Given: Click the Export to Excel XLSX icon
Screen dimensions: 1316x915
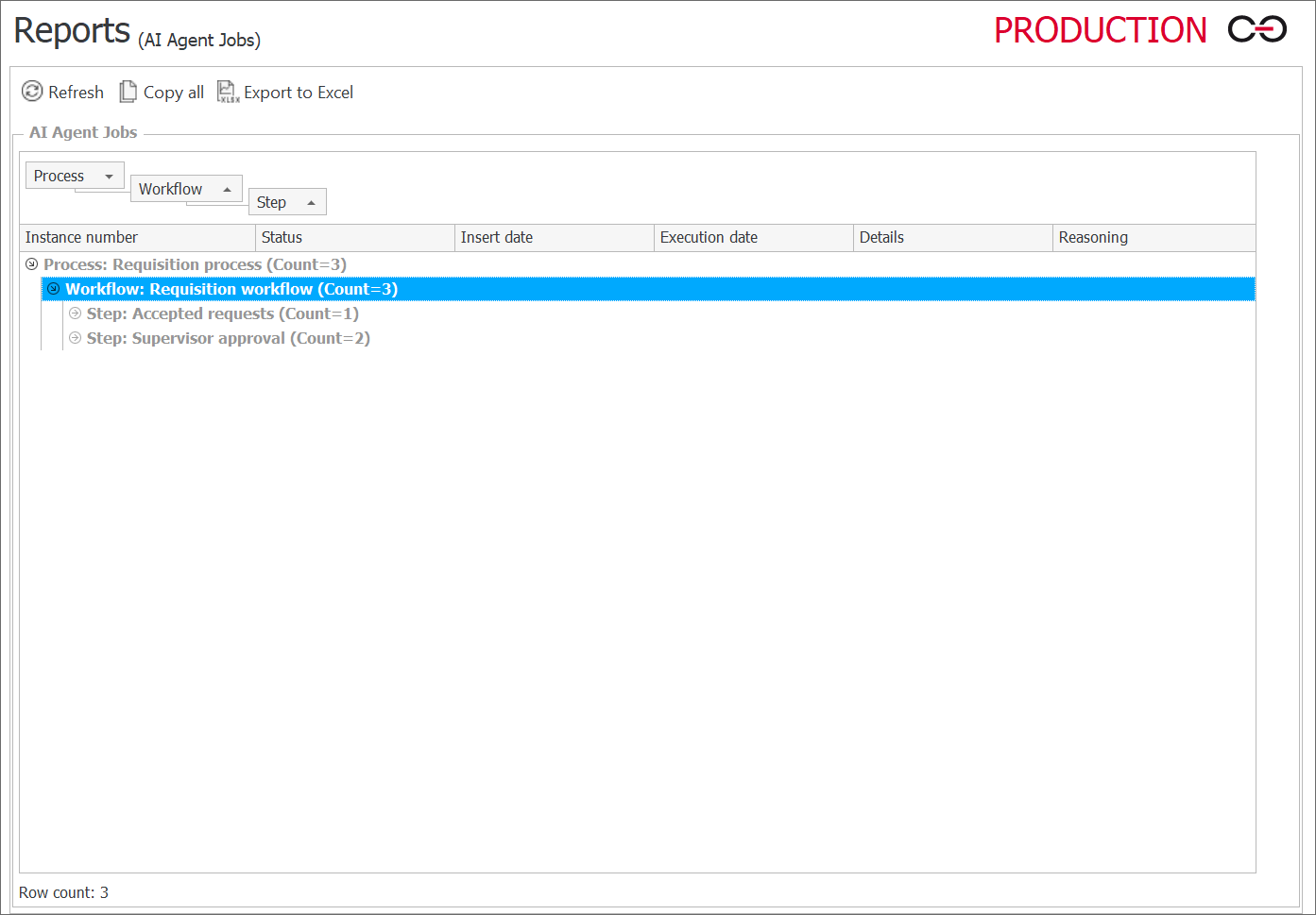Looking at the screenshot, I should tap(228, 92).
